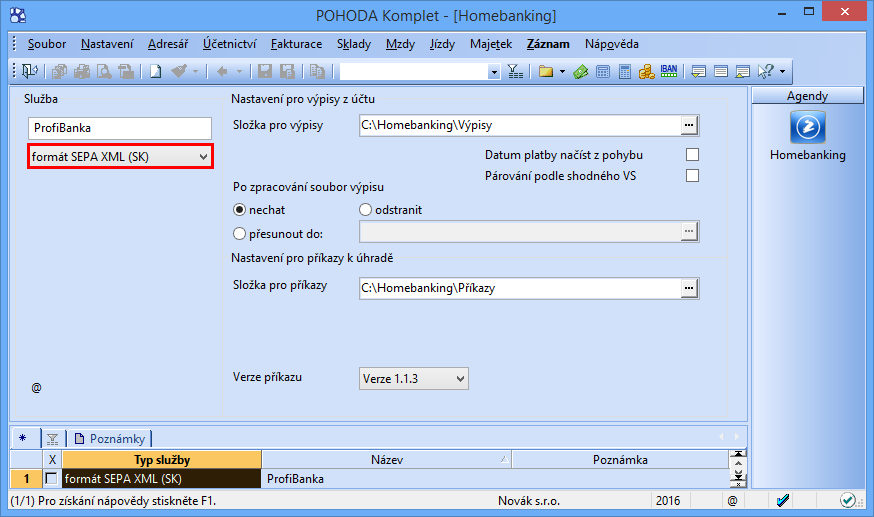Viewport: 874px width, 517px height.
Task: Click the POHODA app icon in title bar
Action: point(18,15)
